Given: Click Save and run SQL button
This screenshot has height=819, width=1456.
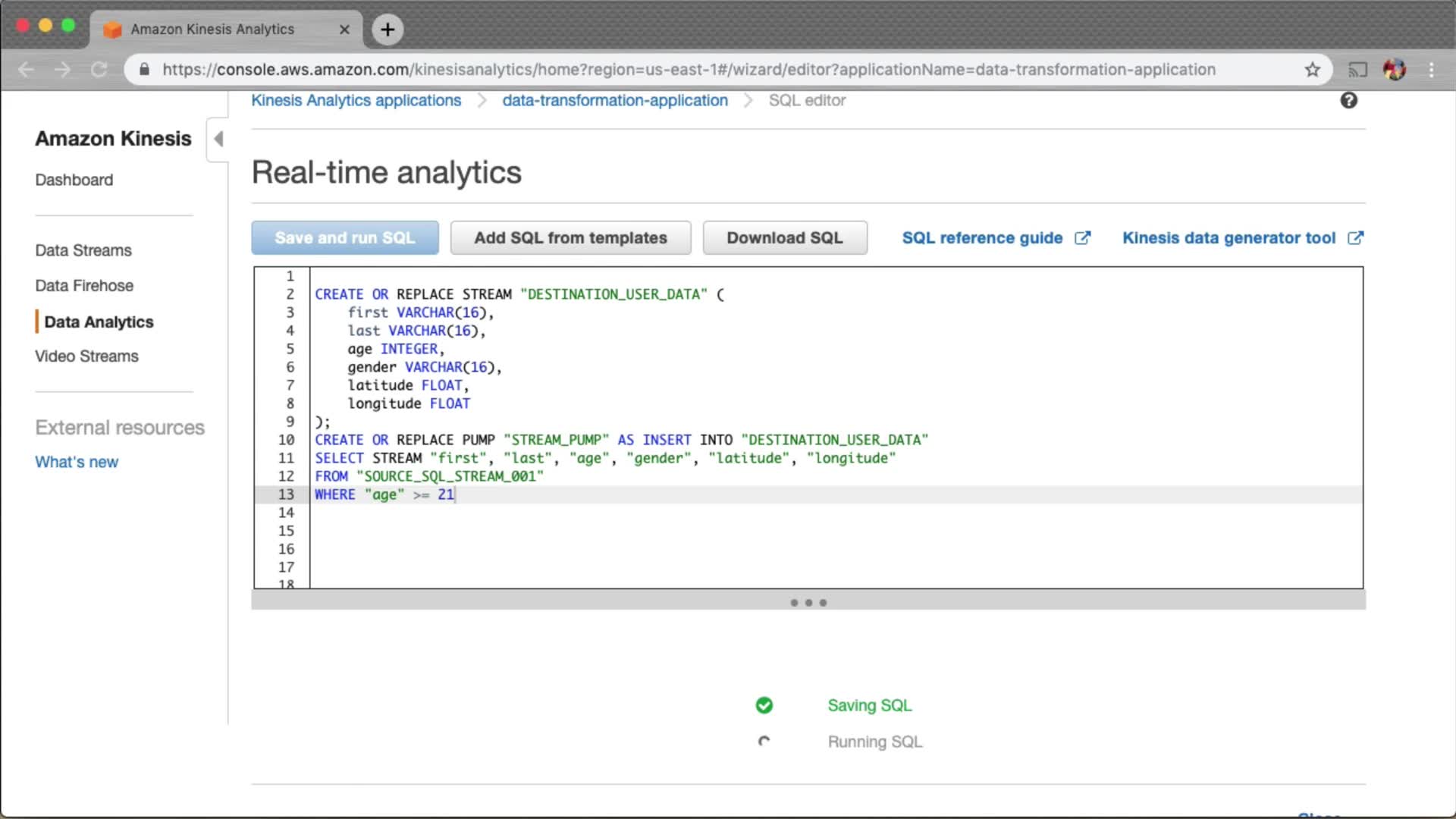Looking at the screenshot, I should click(x=345, y=238).
